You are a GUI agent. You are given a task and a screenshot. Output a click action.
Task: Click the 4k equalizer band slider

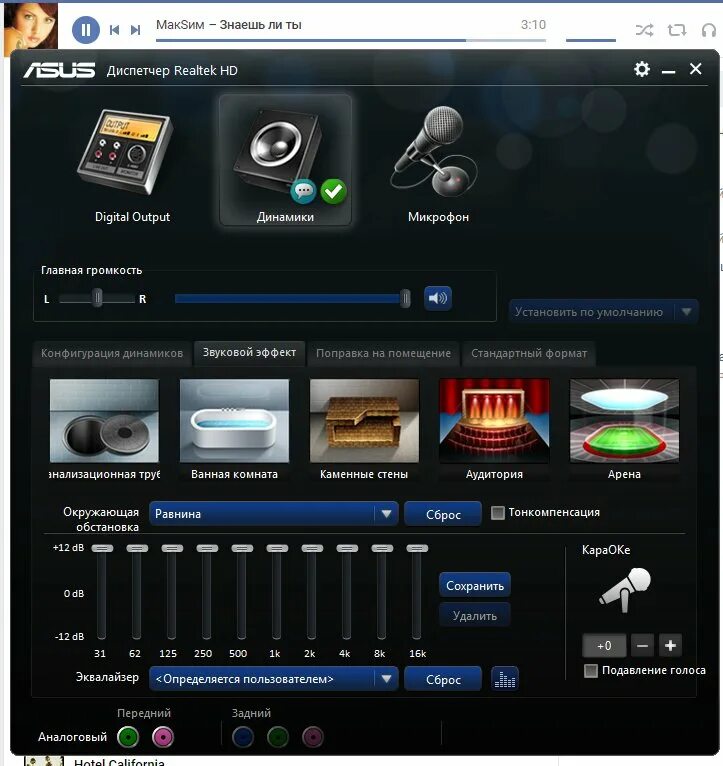[x=347, y=548]
